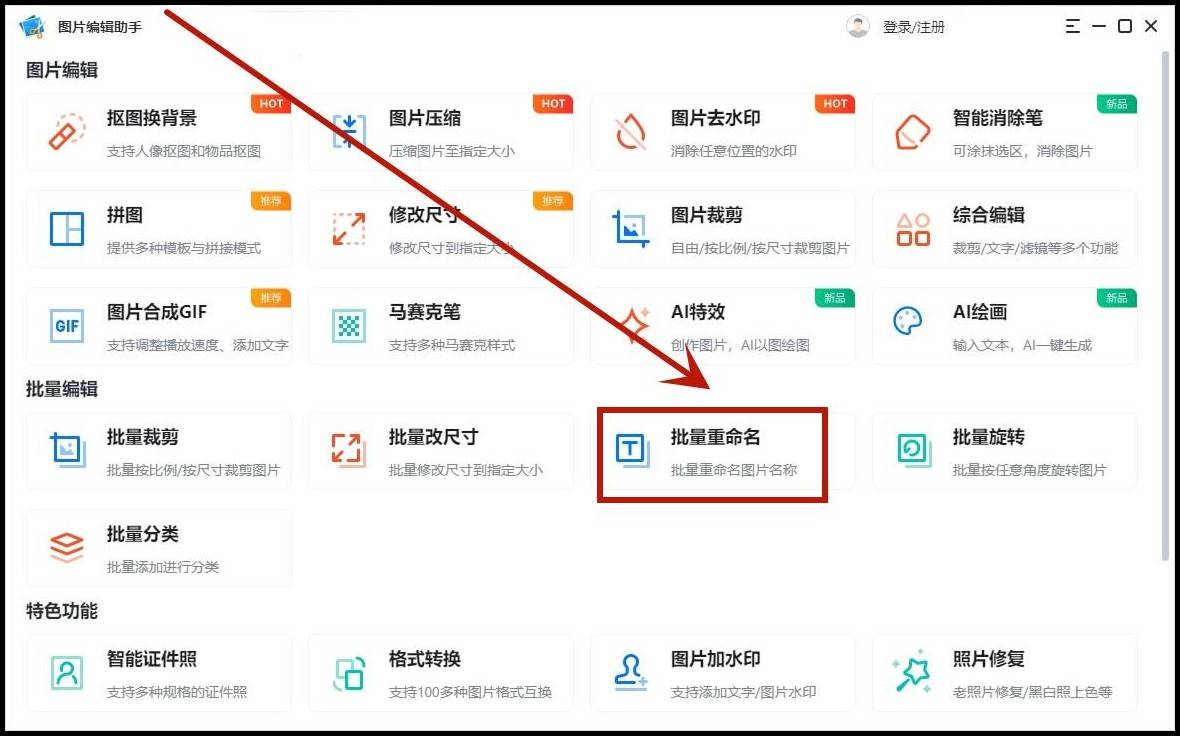Click the 批量添加进行分类 description
Image resolution: width=1180 pixels, height=736 pixels.
163,567
